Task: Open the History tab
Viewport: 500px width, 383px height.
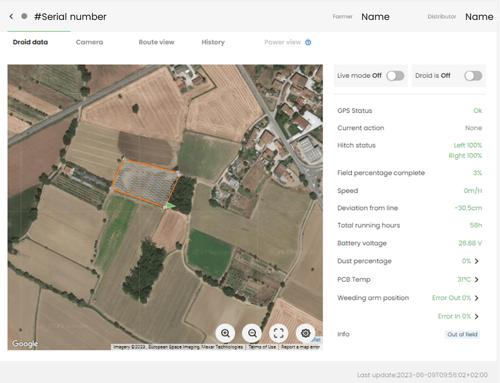Action: point(213,42)
